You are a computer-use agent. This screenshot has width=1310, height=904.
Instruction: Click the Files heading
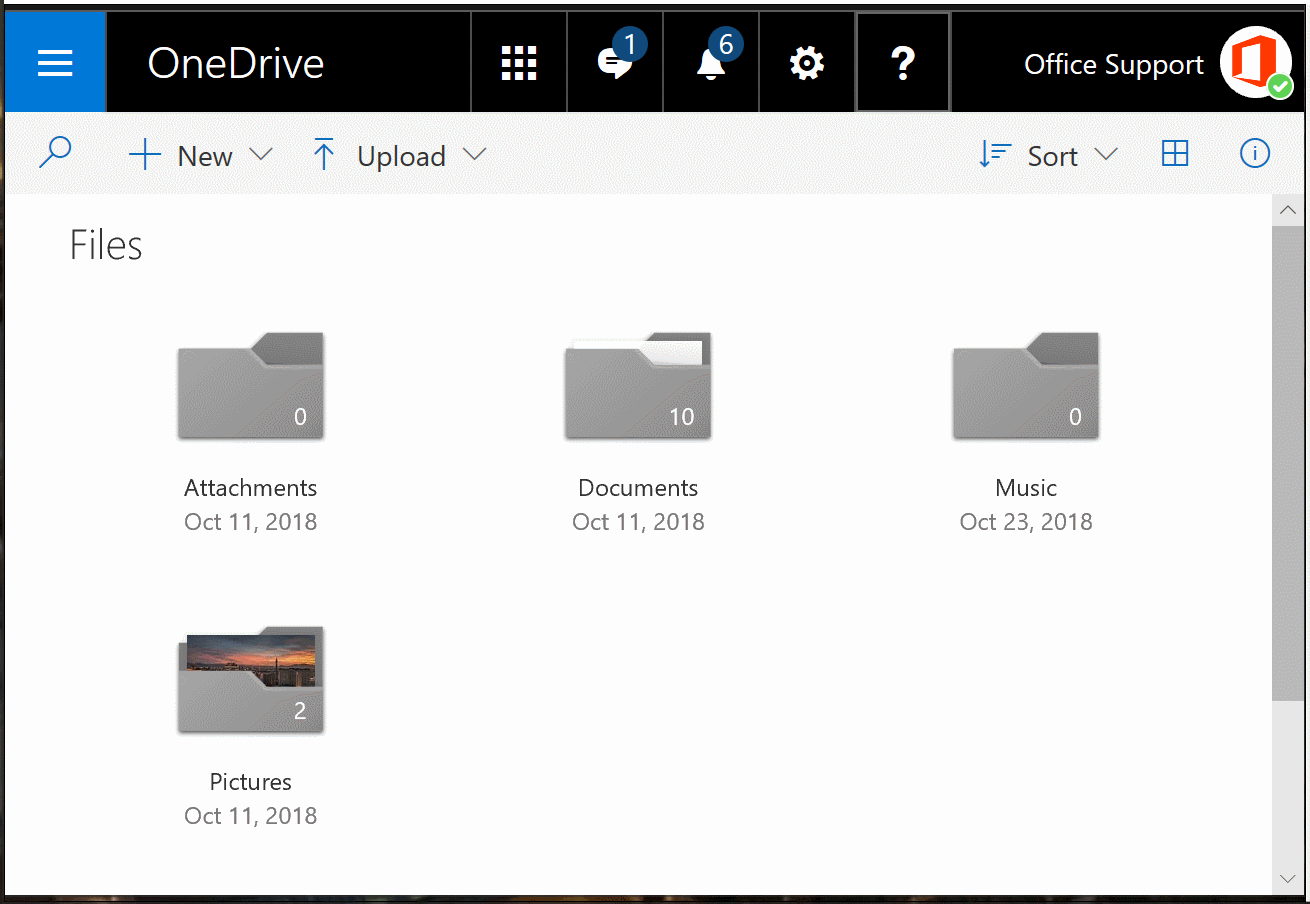105,244
